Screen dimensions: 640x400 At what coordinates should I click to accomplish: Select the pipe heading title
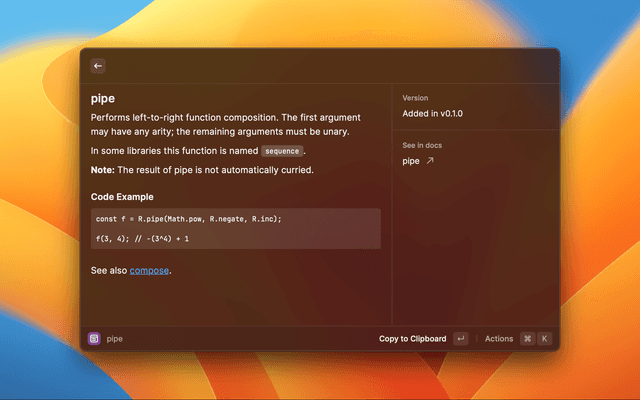(x=102, y=99)
